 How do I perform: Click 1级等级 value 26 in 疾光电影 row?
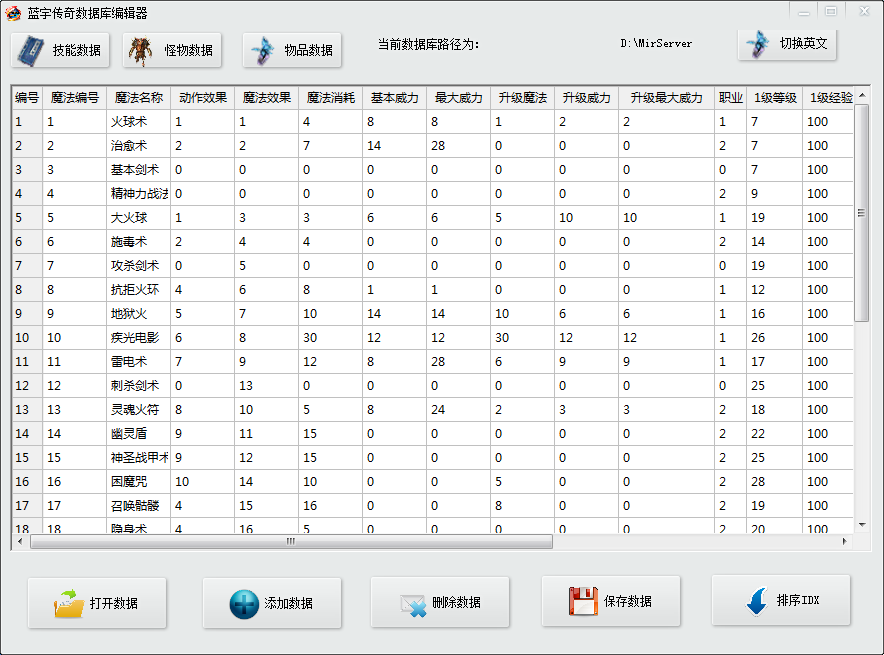(775, 337)
